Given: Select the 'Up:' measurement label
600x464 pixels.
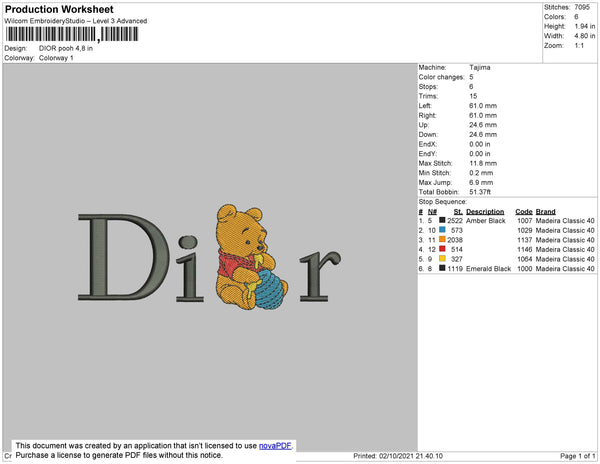Looking at the screenshot, I should 424,125.
